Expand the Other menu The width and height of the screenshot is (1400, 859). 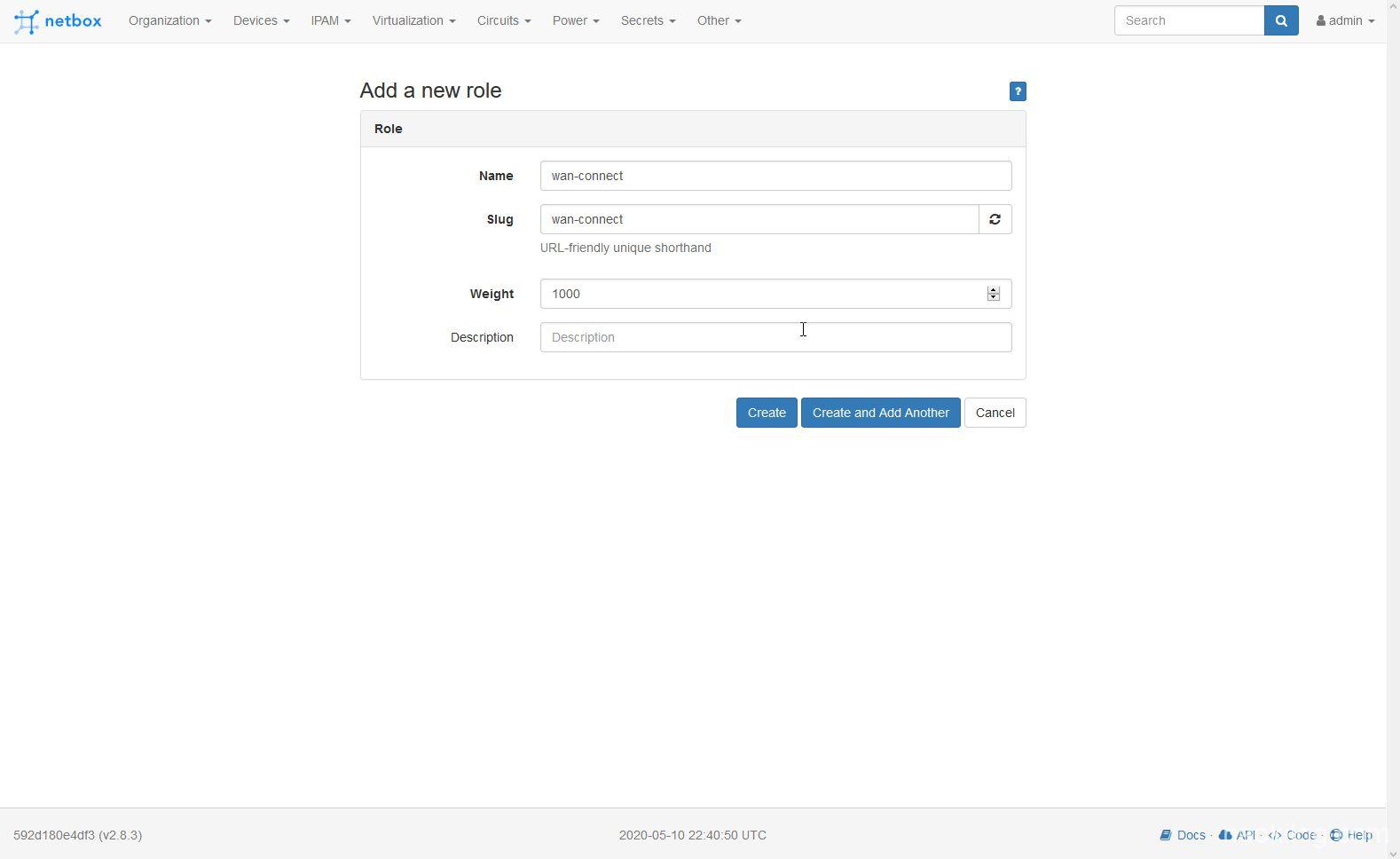click(719, 20)
